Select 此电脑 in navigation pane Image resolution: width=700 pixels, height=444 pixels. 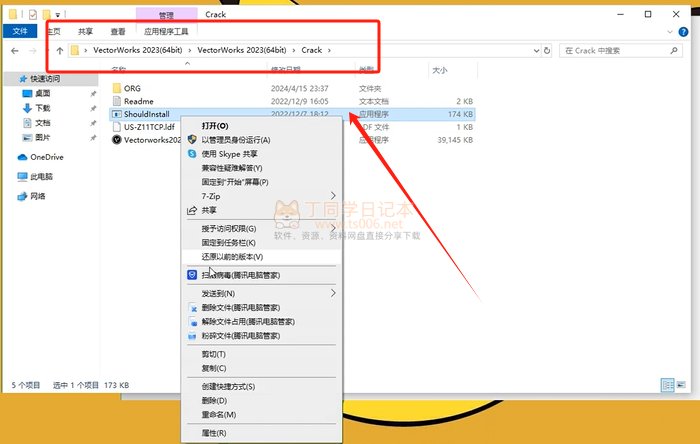pyautogui.click(x=41, y=177)
